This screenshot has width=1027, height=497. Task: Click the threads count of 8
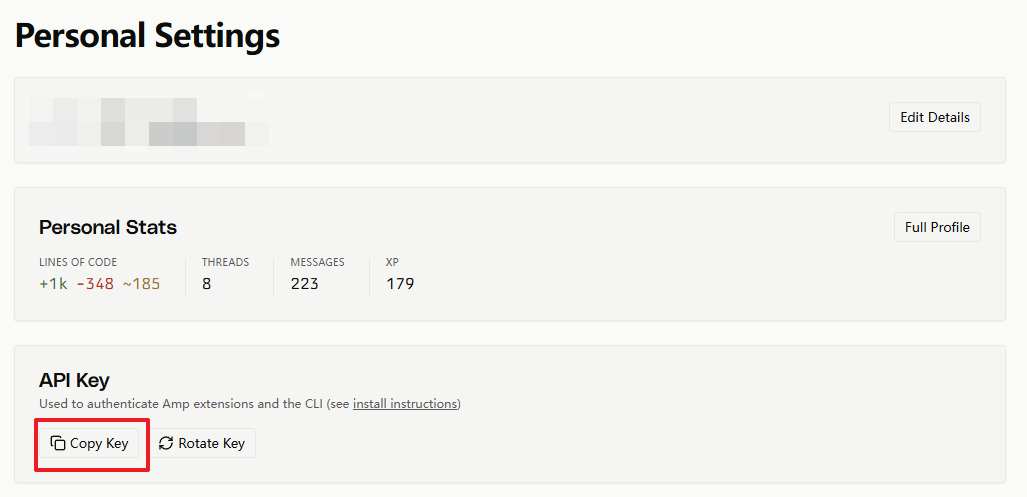coord(206,284)
